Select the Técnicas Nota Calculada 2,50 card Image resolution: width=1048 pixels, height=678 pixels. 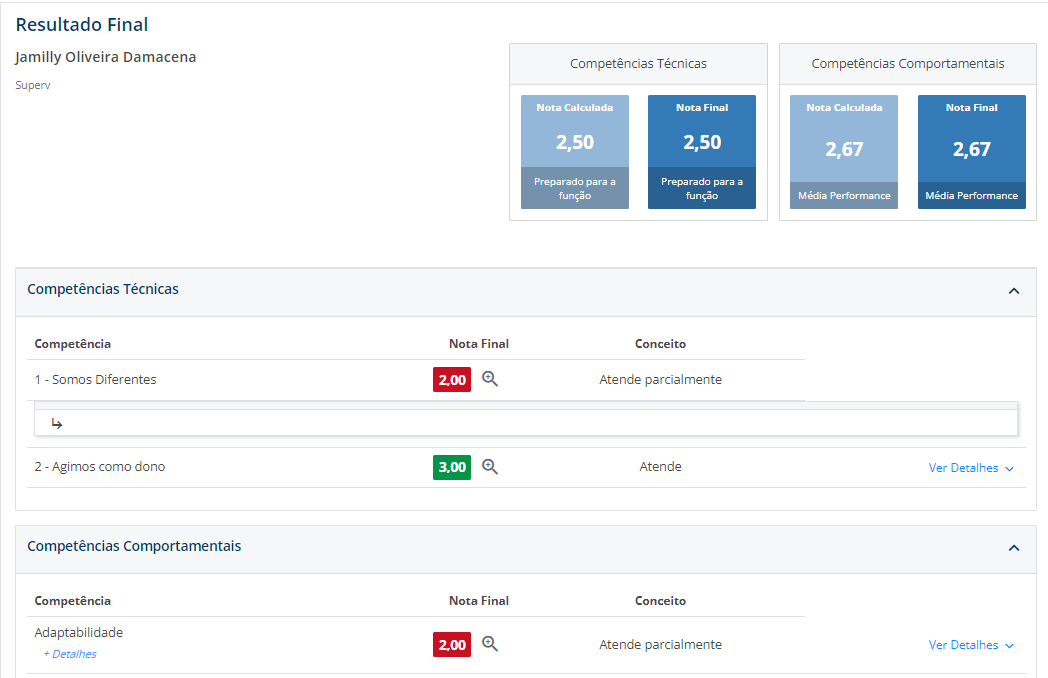pyautogui.click(x=575, y=151)
